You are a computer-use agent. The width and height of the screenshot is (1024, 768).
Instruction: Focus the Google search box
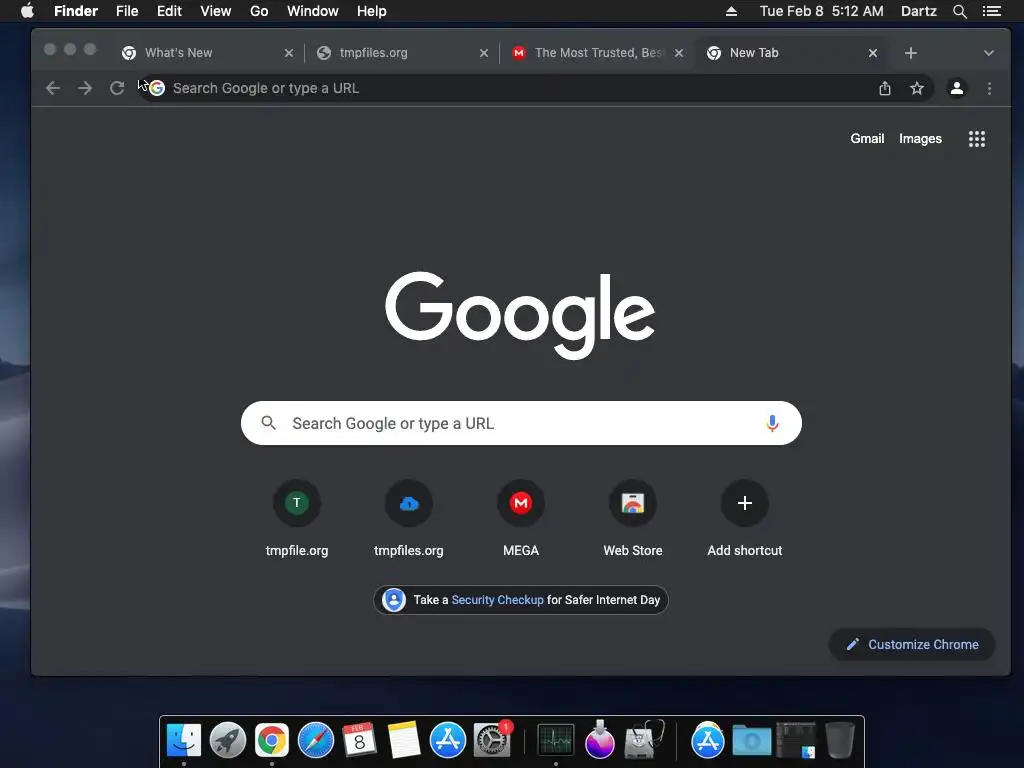[521, 423]
